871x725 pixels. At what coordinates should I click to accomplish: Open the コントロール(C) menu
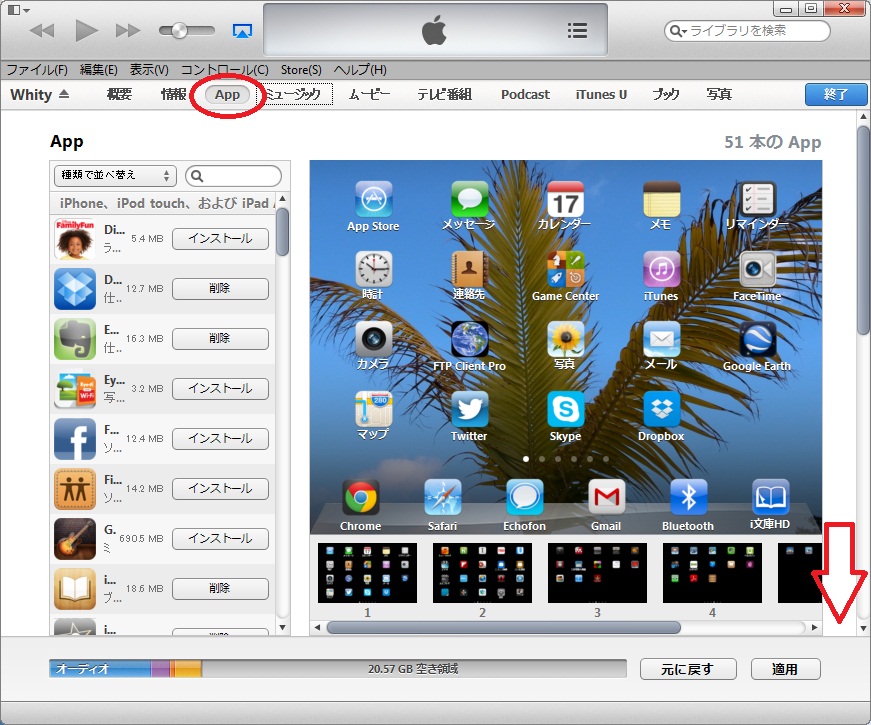[224, 69]
